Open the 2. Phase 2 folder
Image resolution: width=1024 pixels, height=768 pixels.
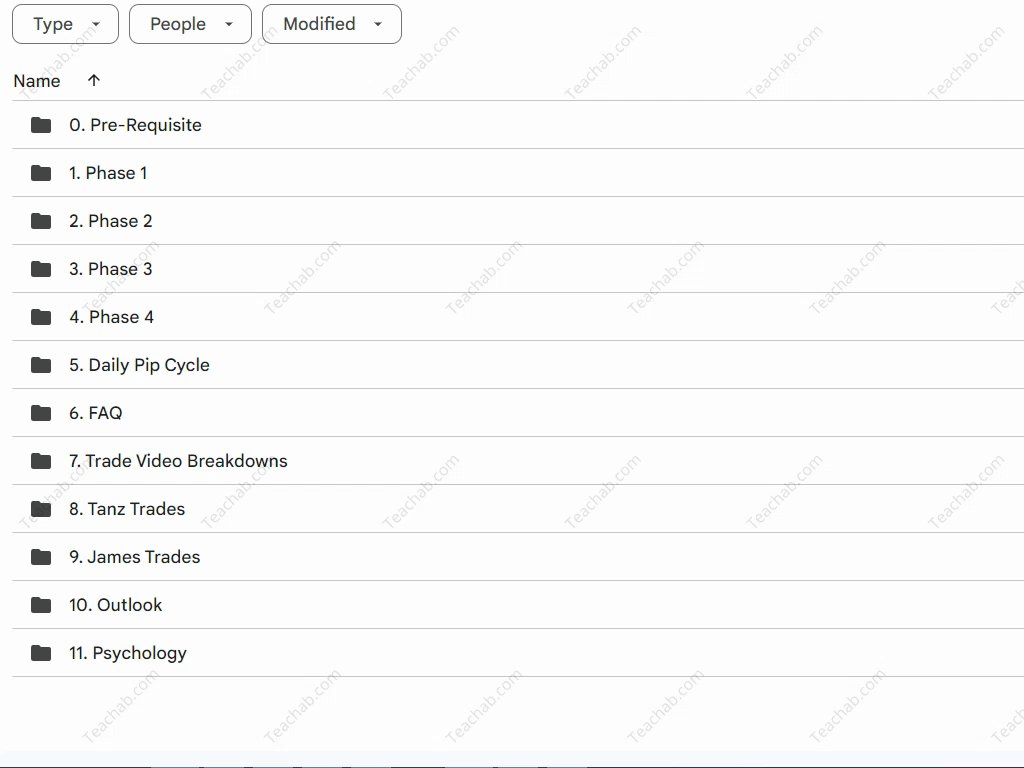pyautogui.click(x=110, y=221)
